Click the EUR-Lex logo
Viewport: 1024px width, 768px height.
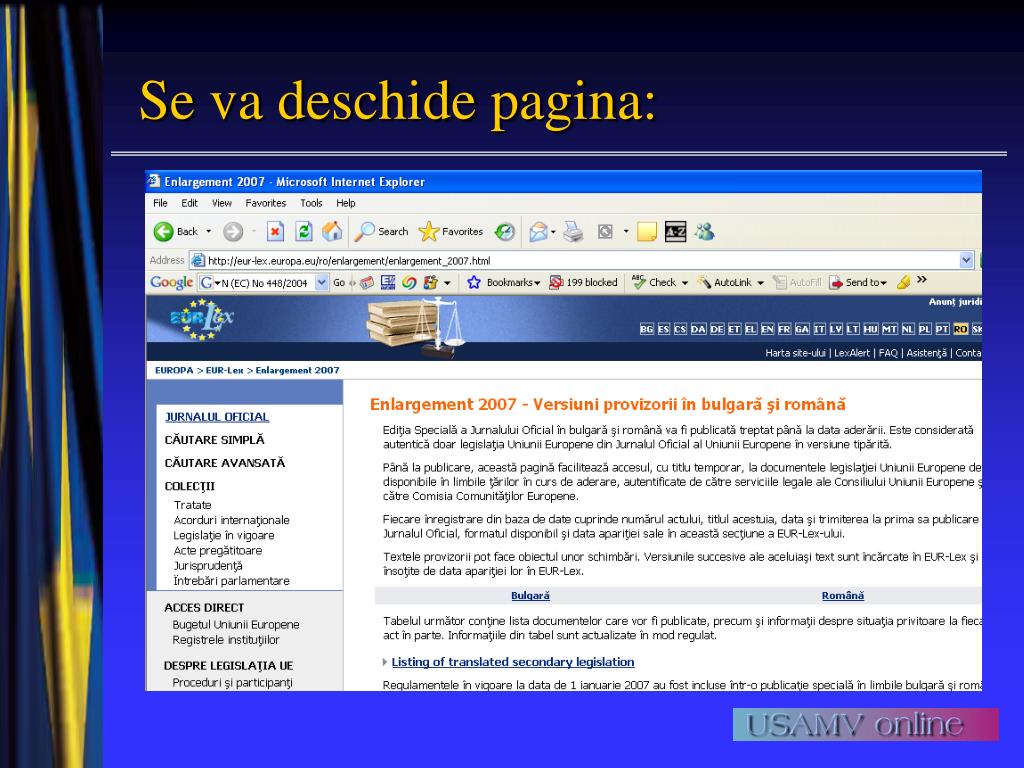point(200,319)
